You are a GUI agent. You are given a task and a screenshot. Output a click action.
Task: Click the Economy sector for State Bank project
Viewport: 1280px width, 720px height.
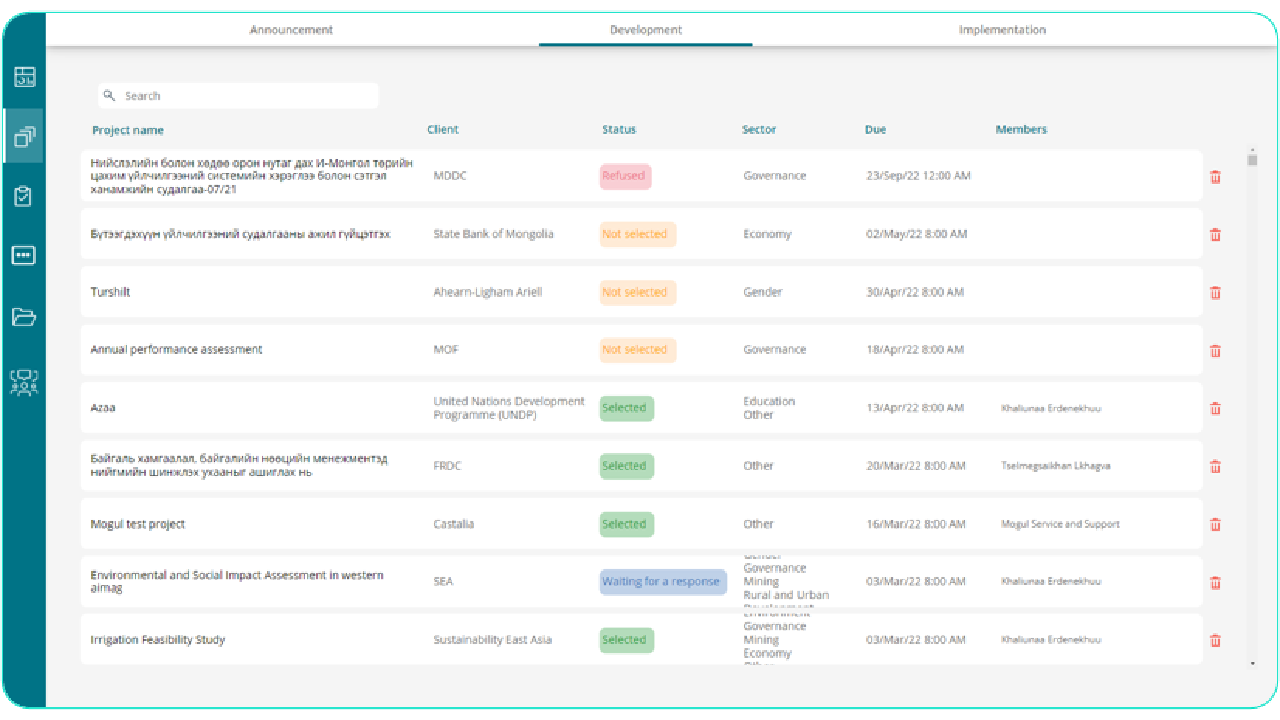click(x=767, y=234)
